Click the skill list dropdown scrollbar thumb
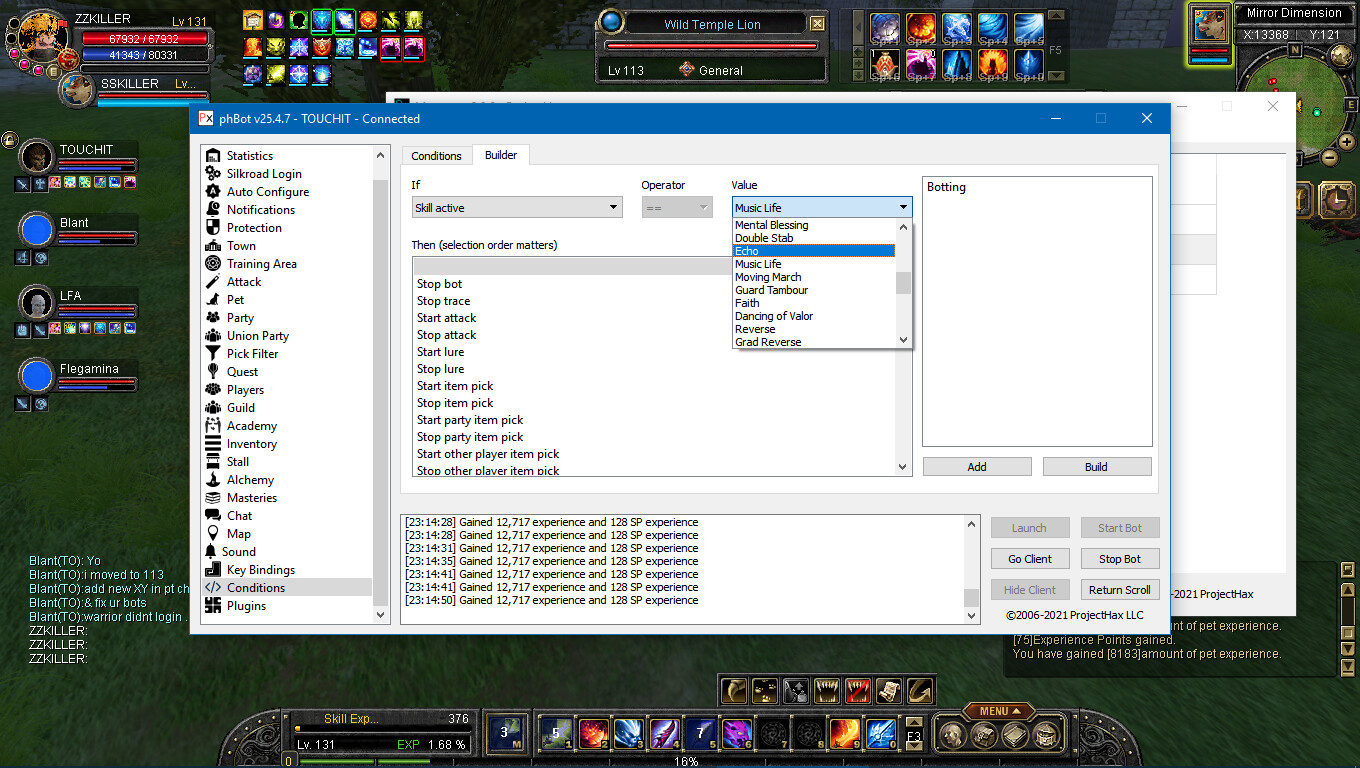 [903, 283]
